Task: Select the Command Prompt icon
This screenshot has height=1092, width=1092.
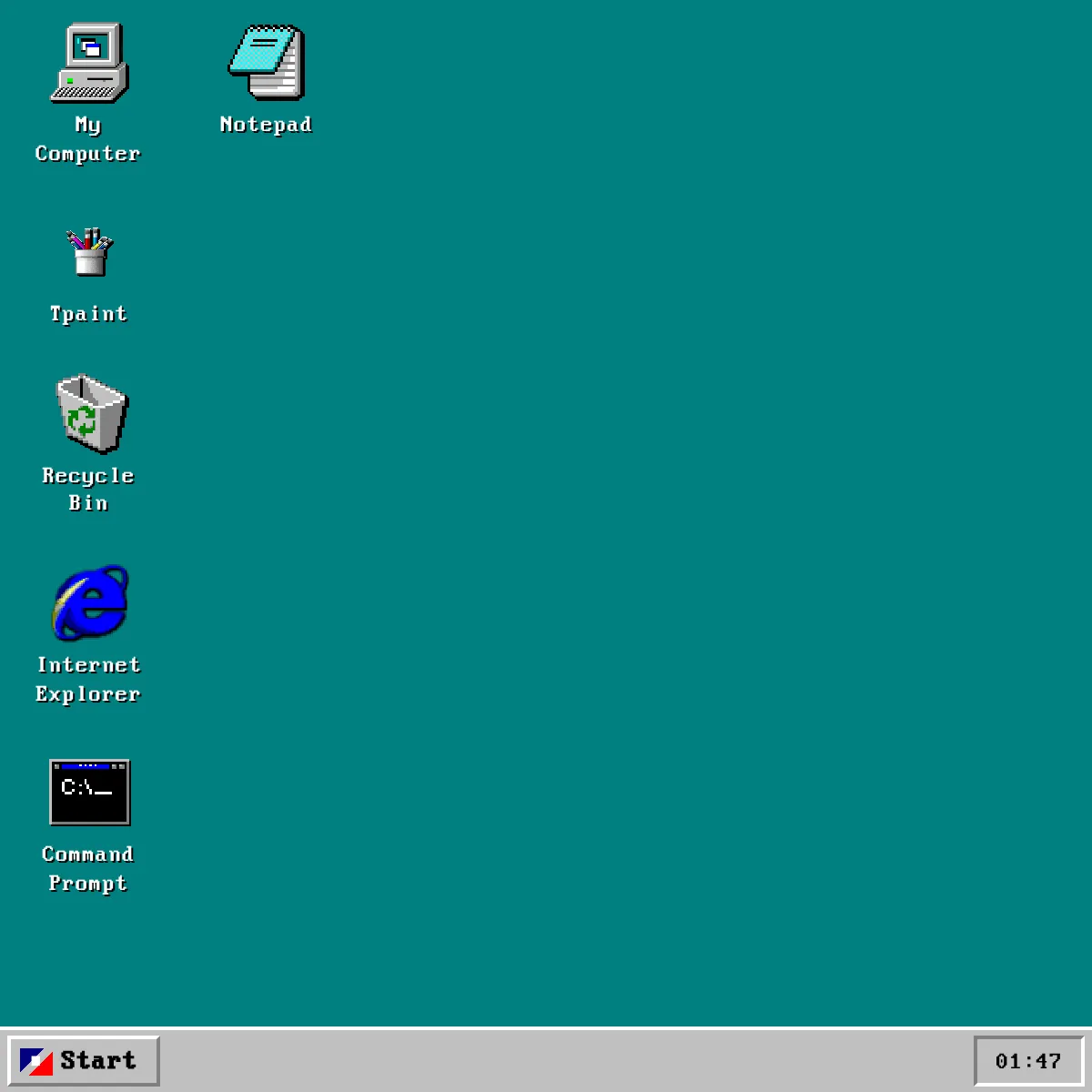Action: pos(89,792)
